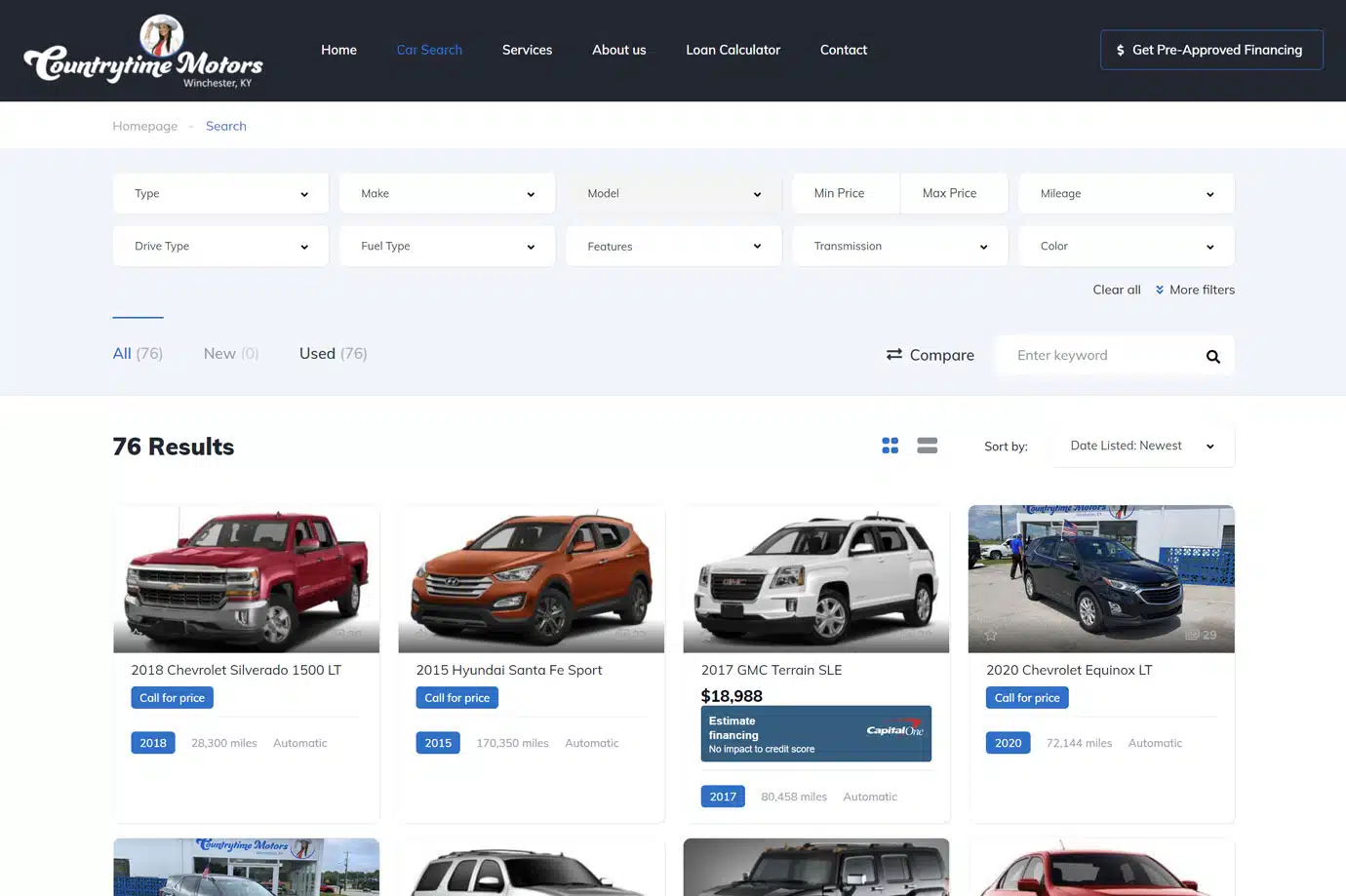
Task: Click the Countrytime Motors logo
Action: (143, 52)
